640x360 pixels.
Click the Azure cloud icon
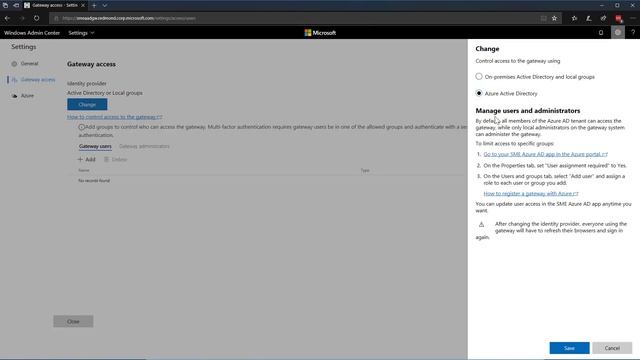(14, 96)
